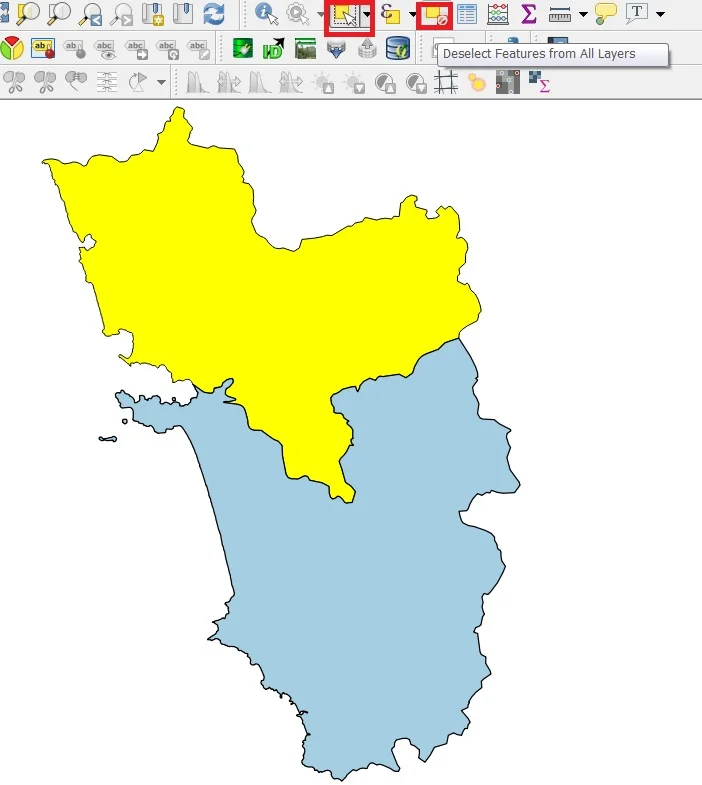Open Layer Labeling Options icon
The height and width of the screenshot is (785, 702).
[43, 48]
